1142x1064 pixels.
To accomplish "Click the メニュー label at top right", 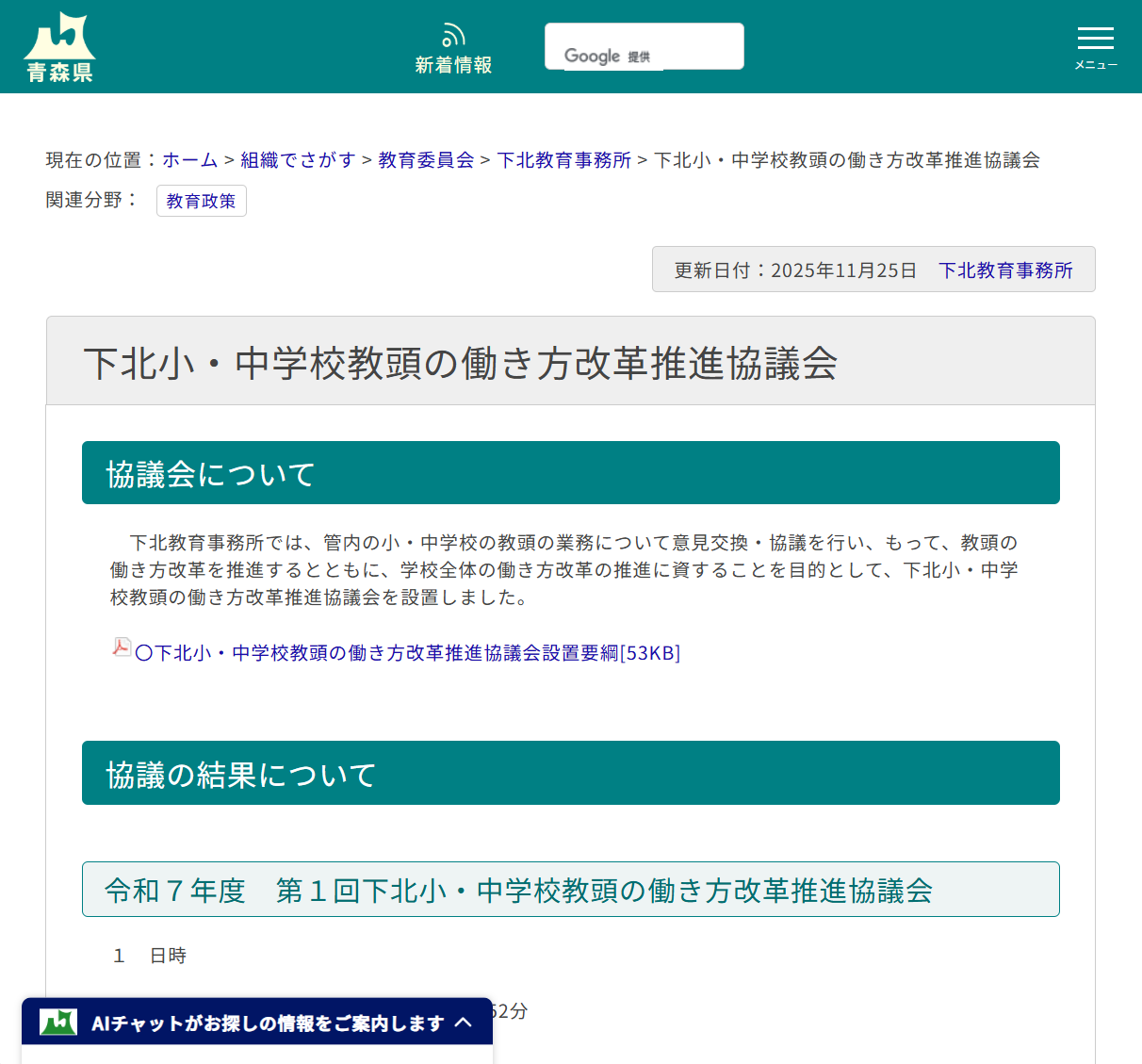I will pyautogui.click(x=1095, y=65).
